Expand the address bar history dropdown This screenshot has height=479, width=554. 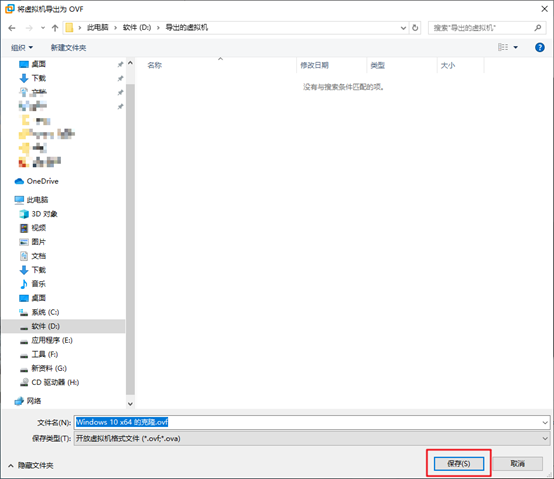coord(403,28)
